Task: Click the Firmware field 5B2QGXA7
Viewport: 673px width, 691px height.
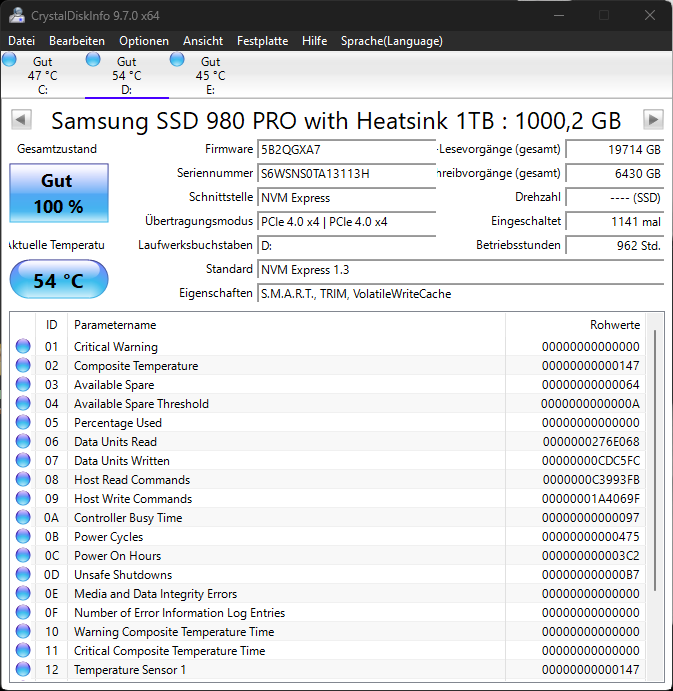Action: (346, 149)
